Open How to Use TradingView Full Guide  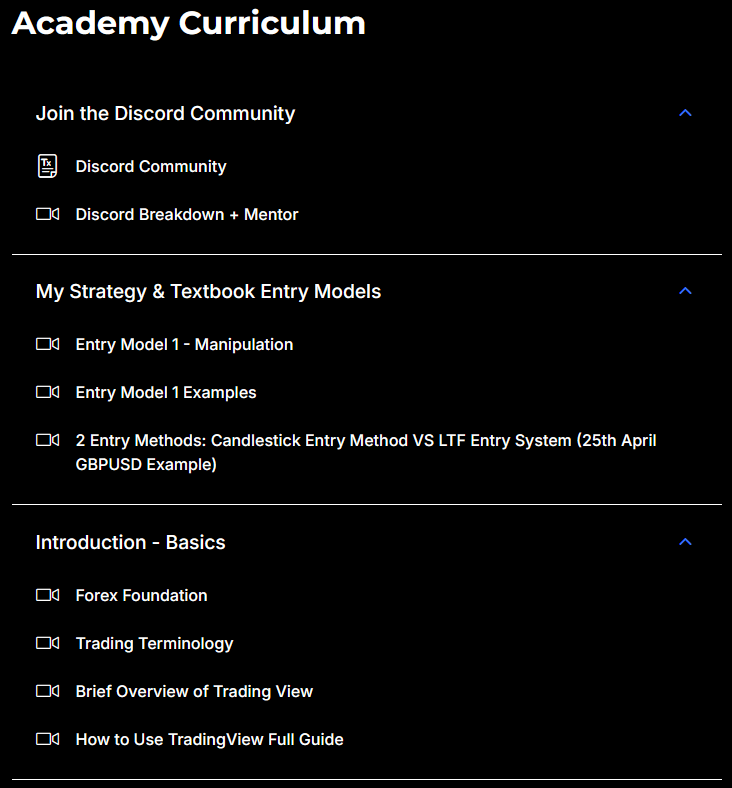(209, 740)
